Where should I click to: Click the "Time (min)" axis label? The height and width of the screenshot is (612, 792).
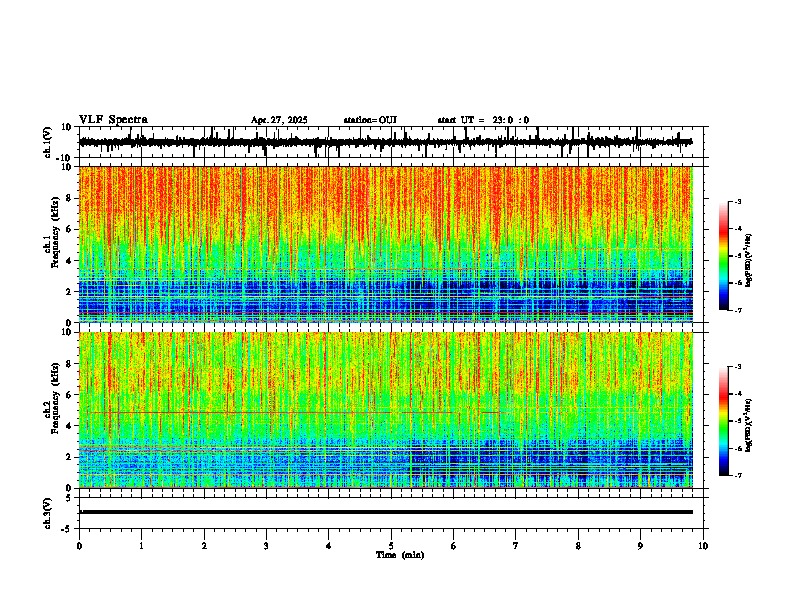click(400, 555)
